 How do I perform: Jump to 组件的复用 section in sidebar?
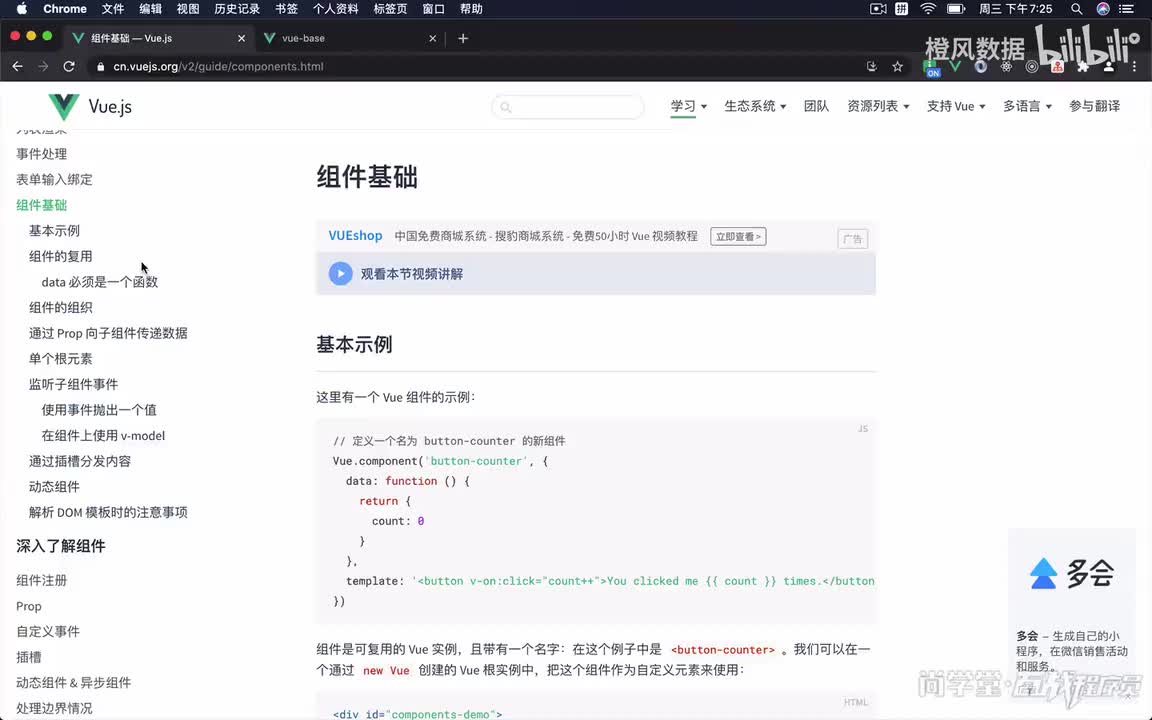click(x=60, y=256)
